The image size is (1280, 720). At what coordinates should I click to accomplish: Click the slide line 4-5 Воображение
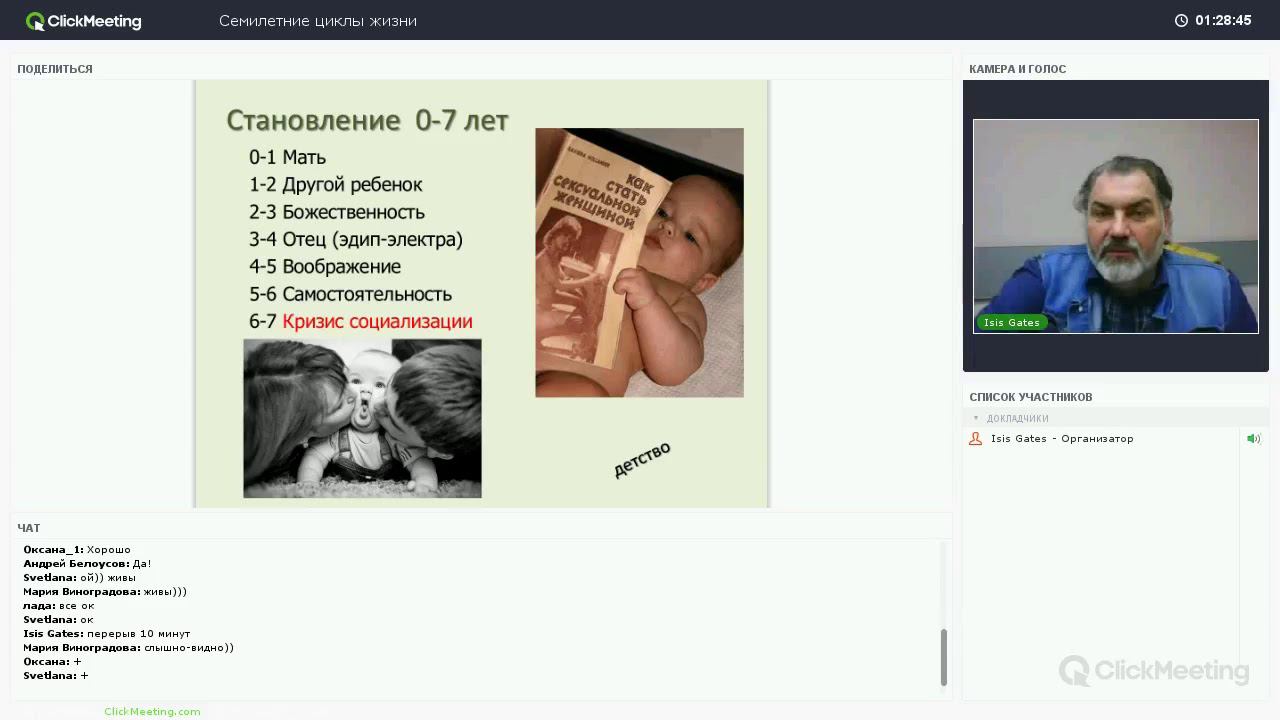[325, 267]
